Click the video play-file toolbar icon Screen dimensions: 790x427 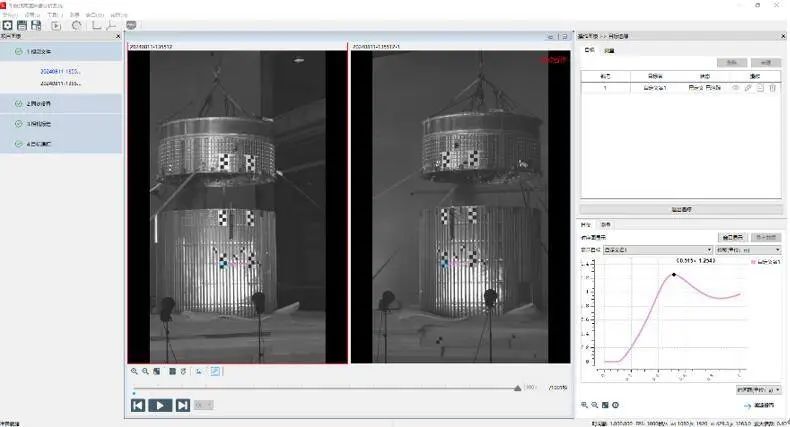(56, 25)
